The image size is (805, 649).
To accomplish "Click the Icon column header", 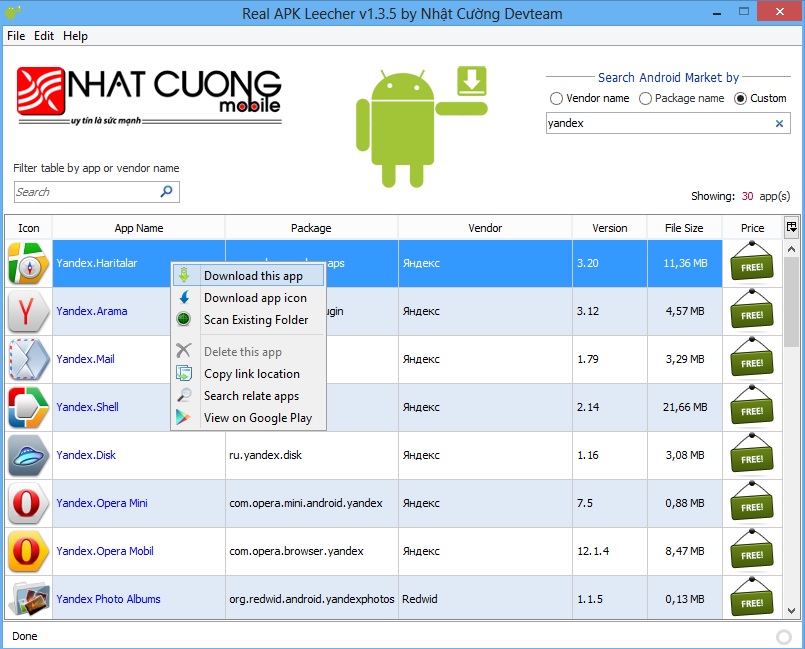I will (x=29, y=228).
